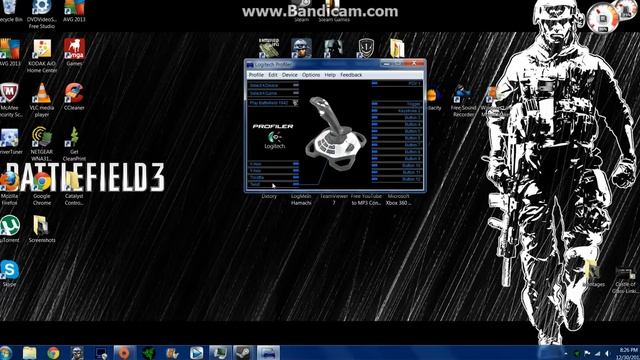640x360 pixels.
Task: Select the Free Sound Recorder icon
Action: [463, 101]
